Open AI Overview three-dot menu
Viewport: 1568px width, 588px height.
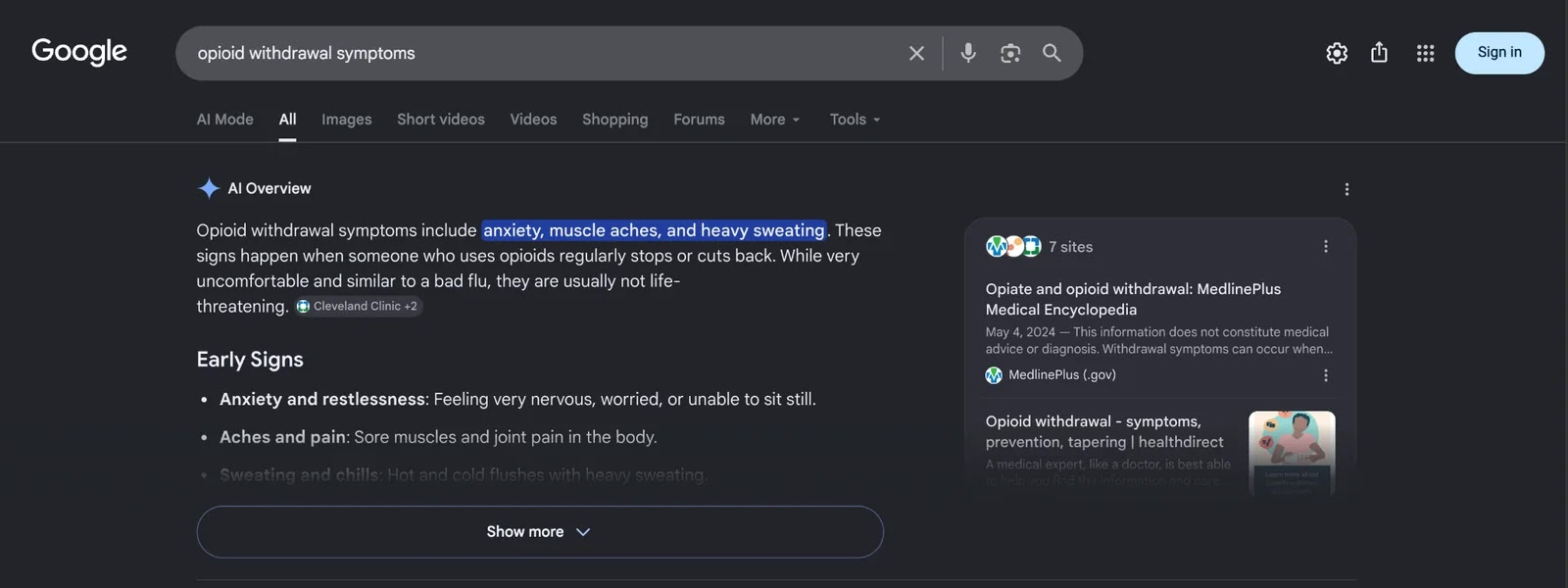1347,189
